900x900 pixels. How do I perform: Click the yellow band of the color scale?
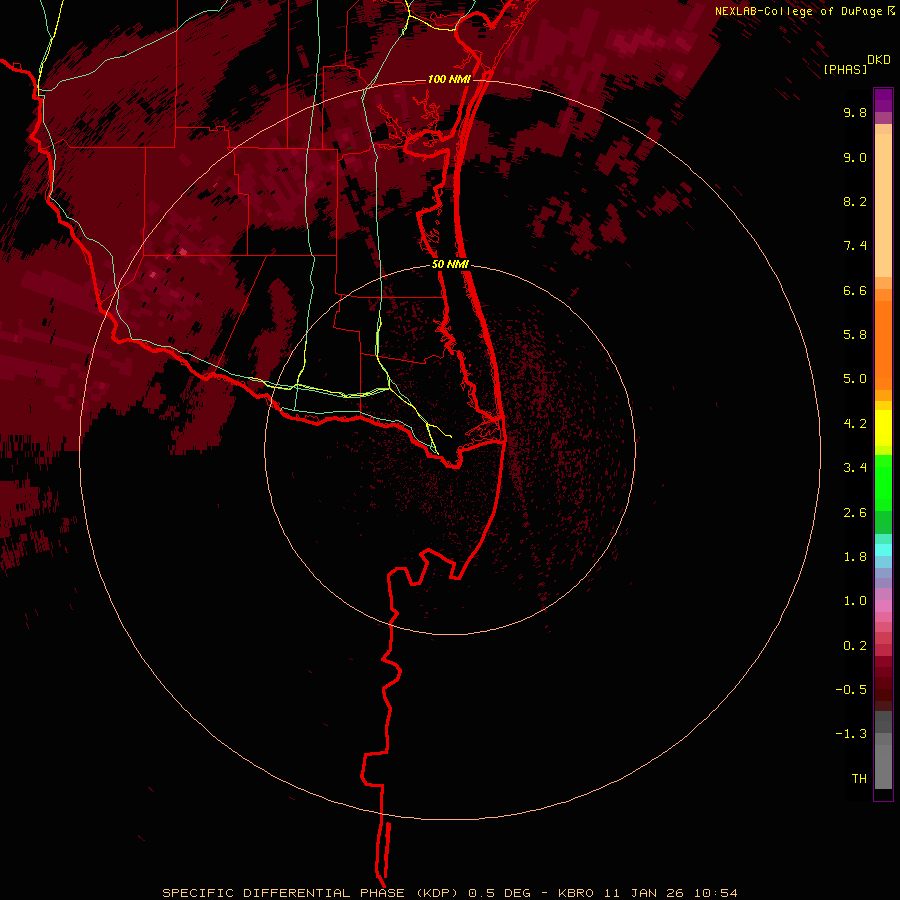(883, 428)
